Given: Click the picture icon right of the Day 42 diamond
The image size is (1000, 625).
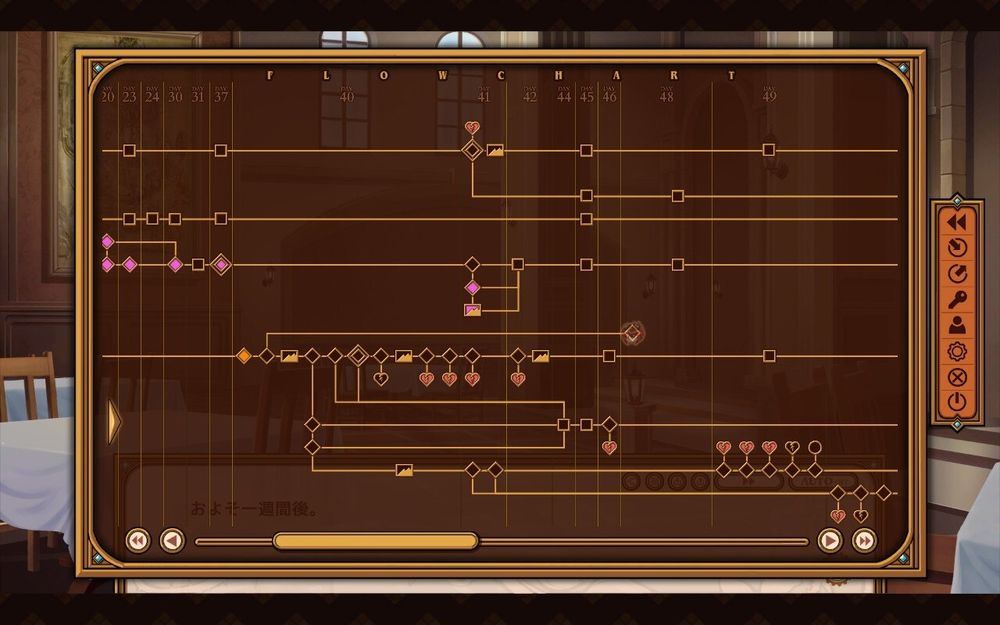Looking at the screenshot, I should pos(540,357).
